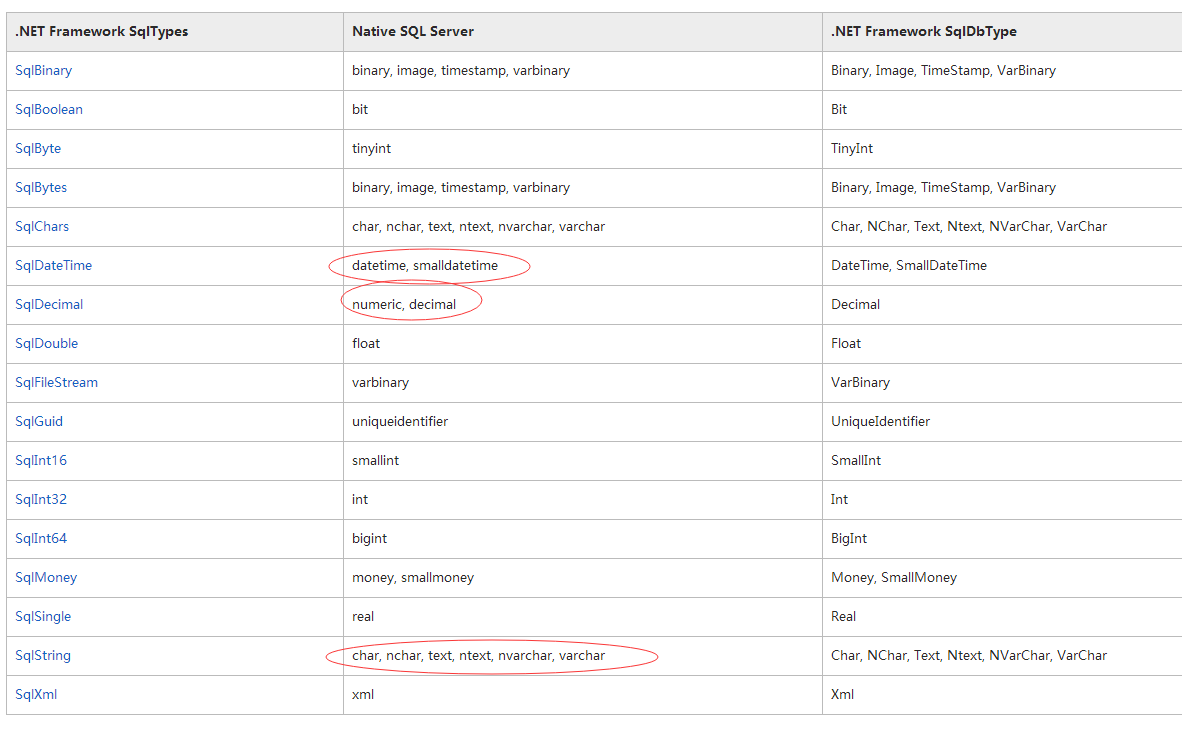This screenshot has height=730, width=1182.
Task: Click the '.NET Framework SqlTypes' column header
Action: (x=102, y=32)
